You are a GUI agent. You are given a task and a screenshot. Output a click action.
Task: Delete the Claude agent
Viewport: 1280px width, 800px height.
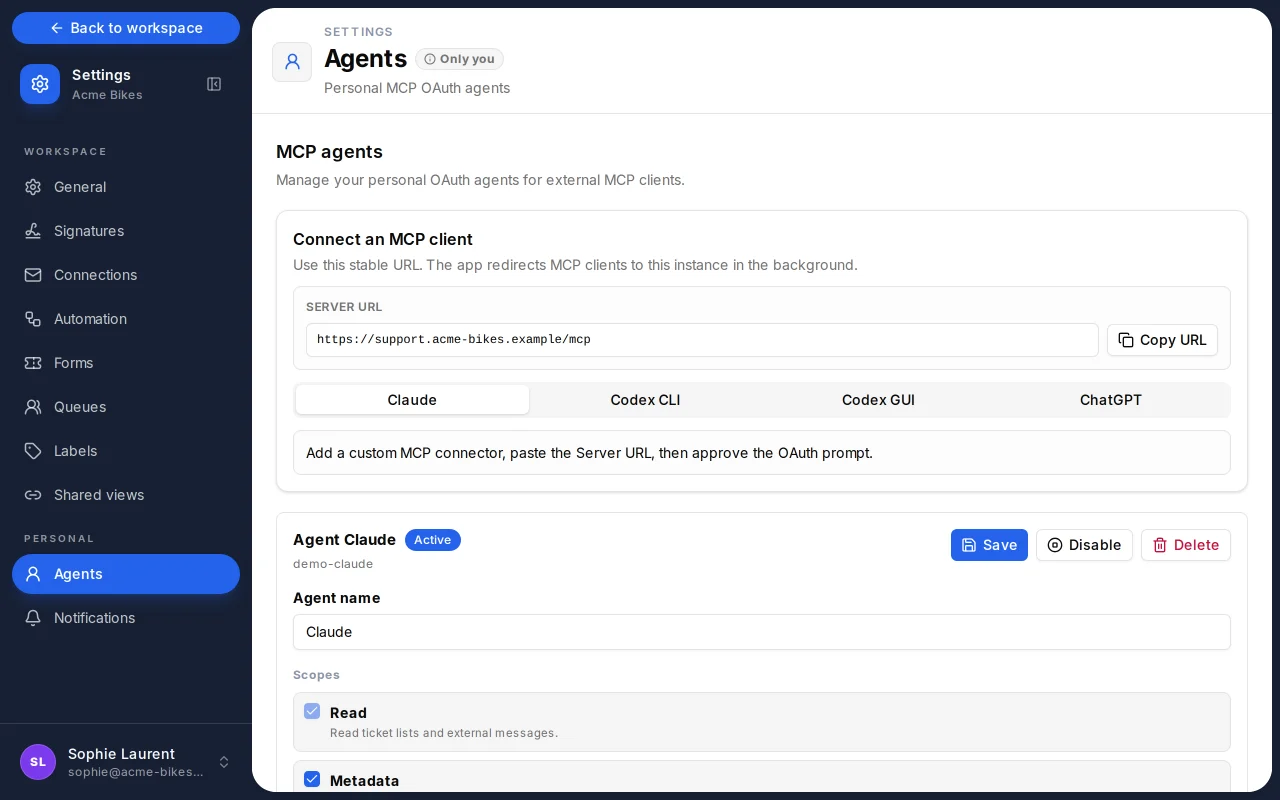coord(1186,545)
